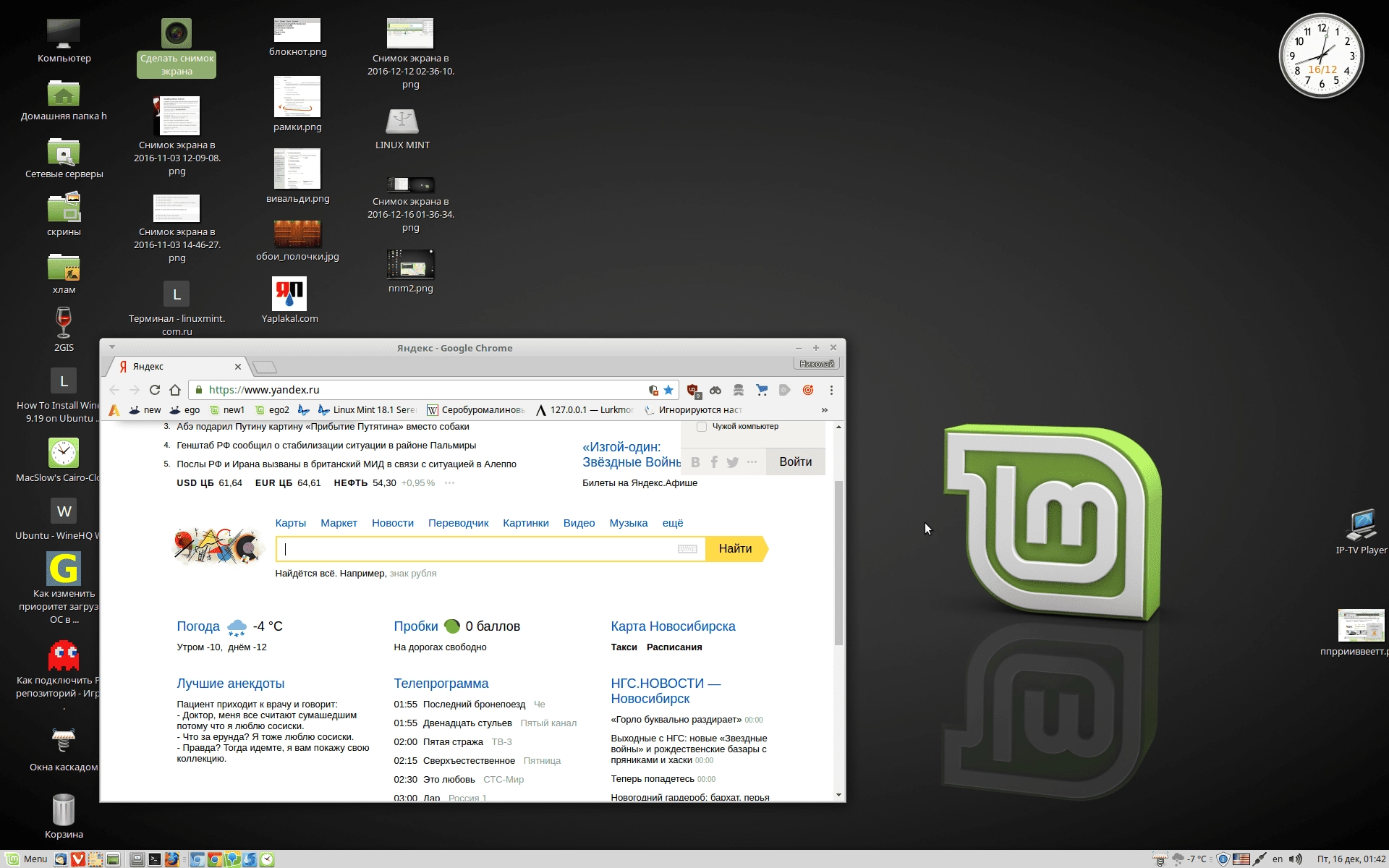The image size is (1389, 868).
Task: Check the Чужой компьютер checkbox
Action: (x=702, y=427)
